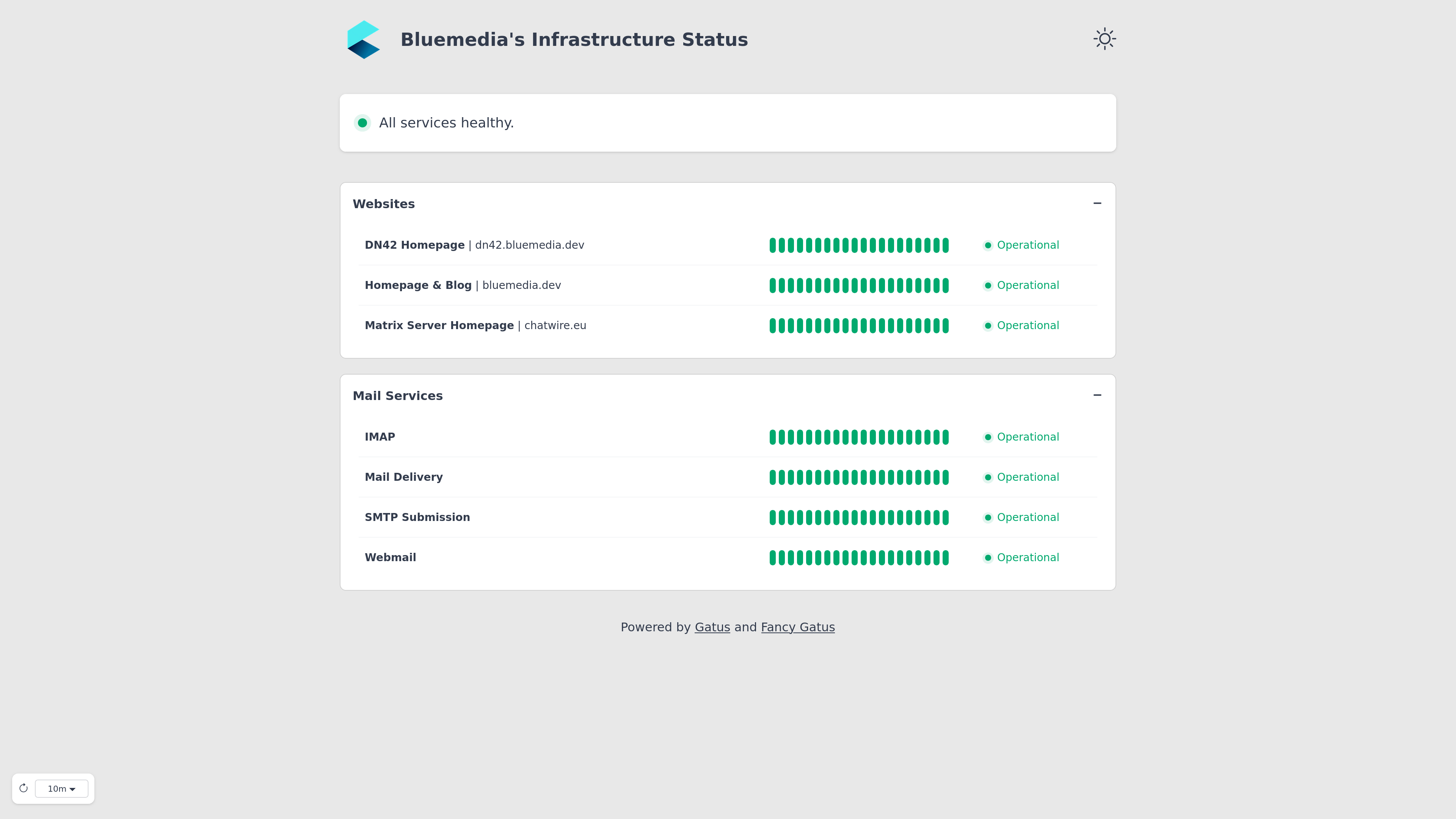The image size is (1456, 819).
Task: Click the Websites group header title
Action: (384, 204)
